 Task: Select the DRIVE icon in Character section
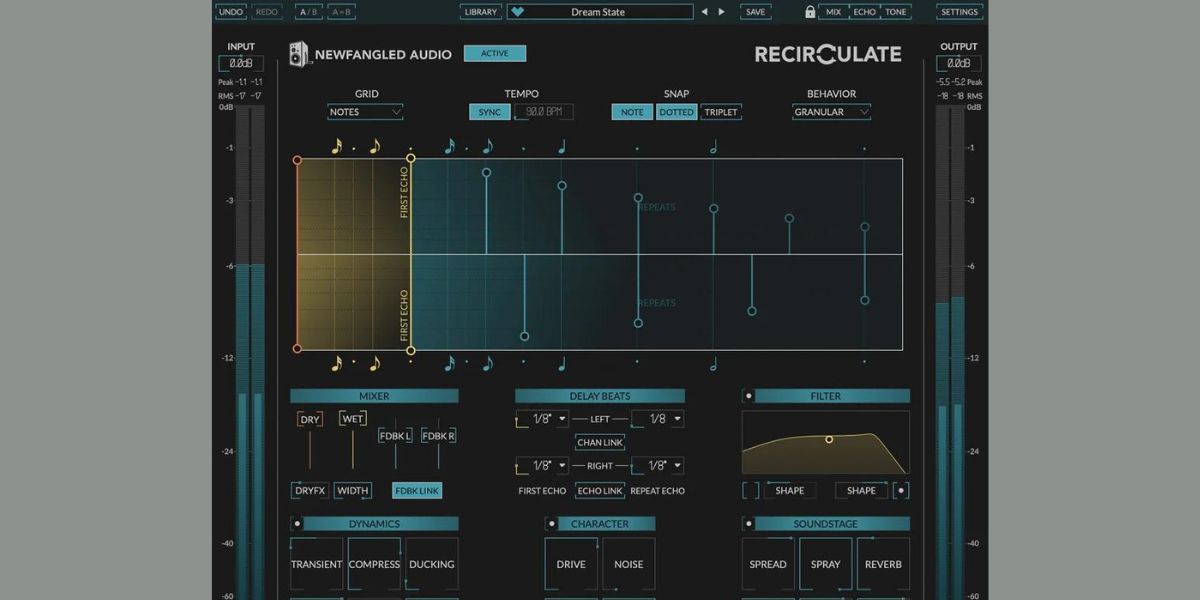(x=570, y=563)
